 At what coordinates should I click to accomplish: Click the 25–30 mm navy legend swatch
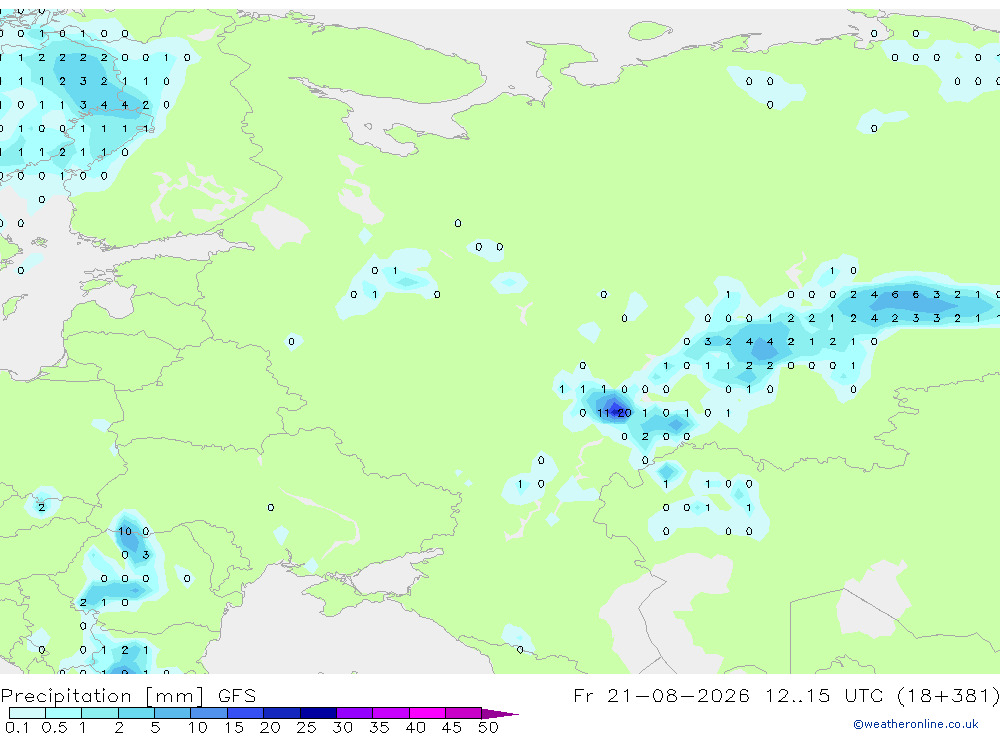pos(318,713)
